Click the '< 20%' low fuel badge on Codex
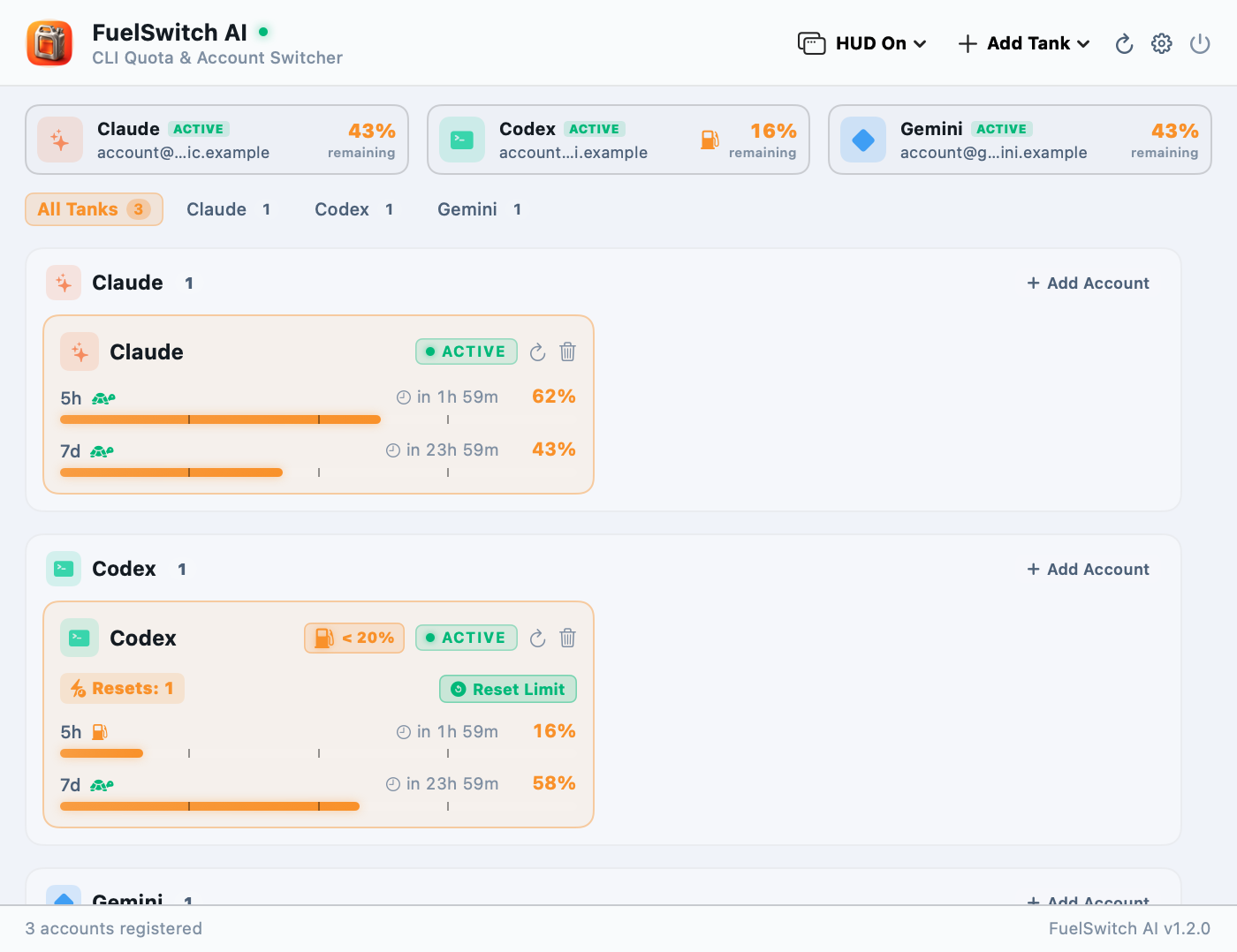Viewport: 1237px width, 952px height. pyautogui.click(x=354, y=638)
